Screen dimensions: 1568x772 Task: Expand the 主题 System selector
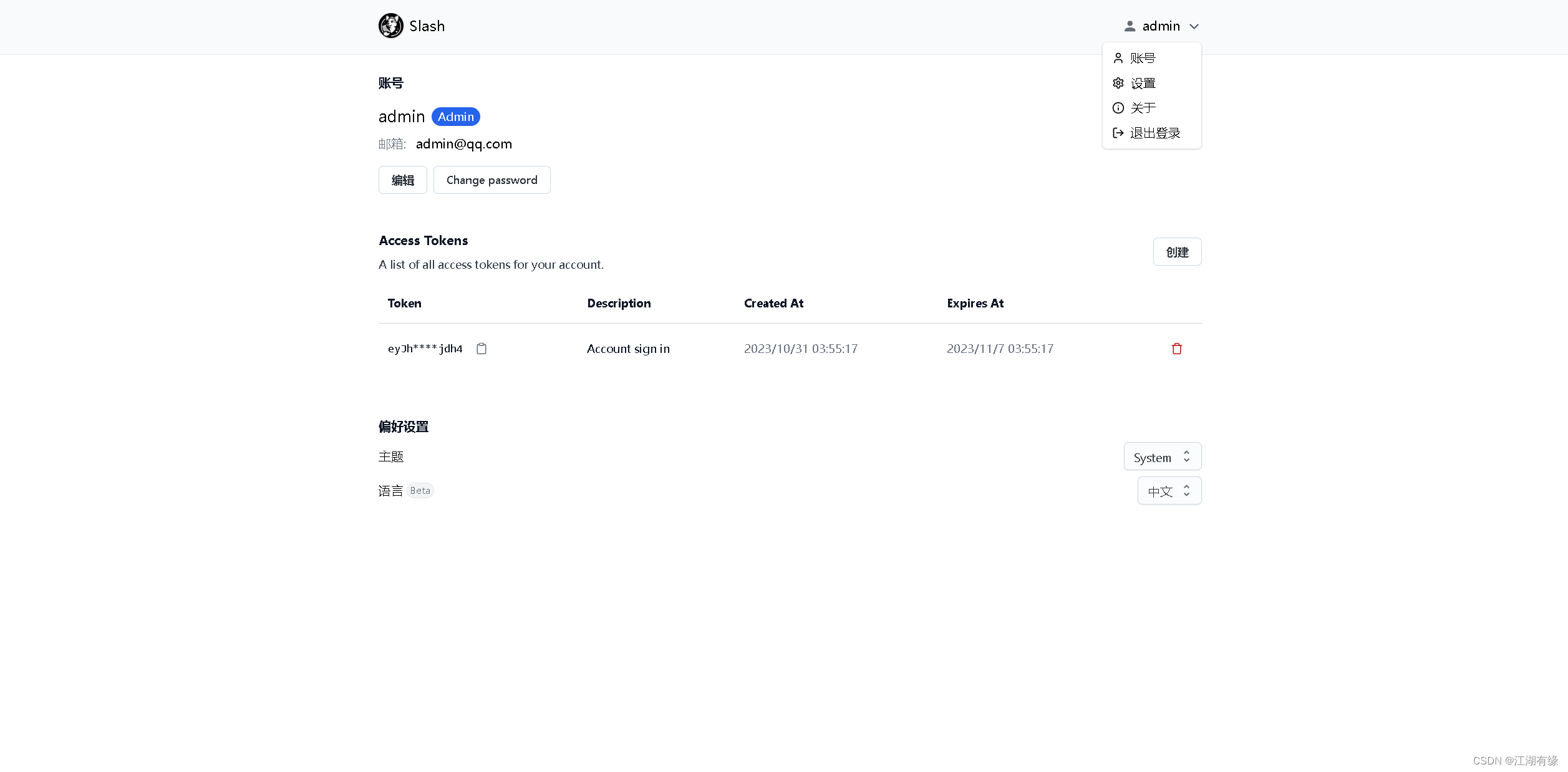click(1161, 457)
